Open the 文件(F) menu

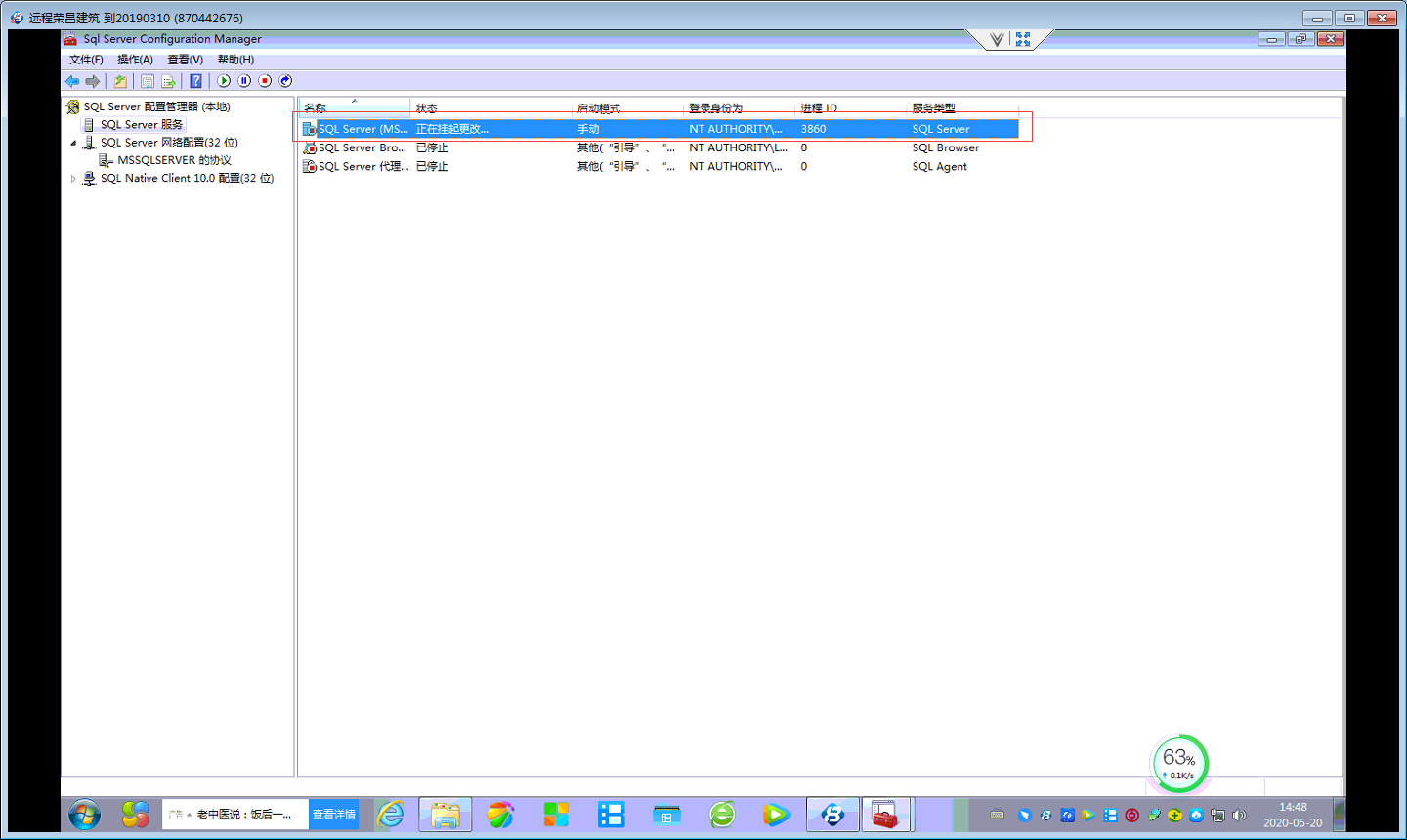pyautogui.click(x=86, y=60)
